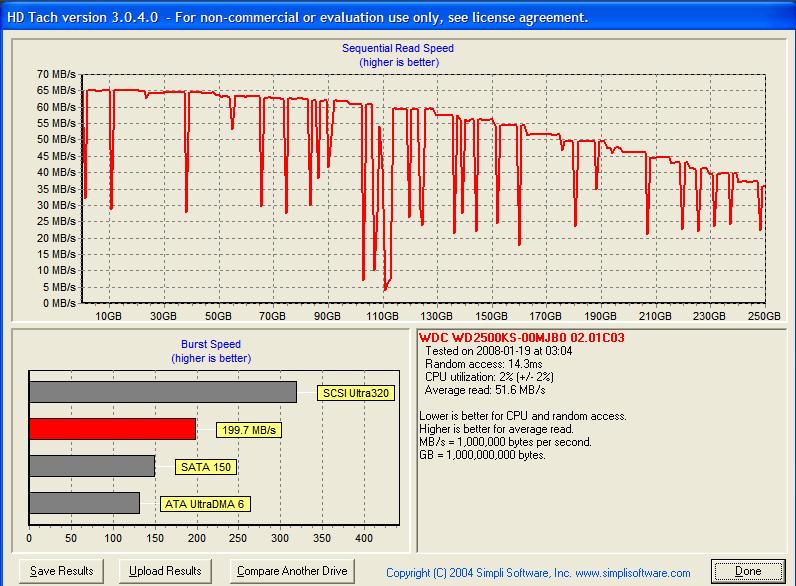Click the ATA UltraDMA 6 label
Screen dimensions: 796x586
coord(205,504)
